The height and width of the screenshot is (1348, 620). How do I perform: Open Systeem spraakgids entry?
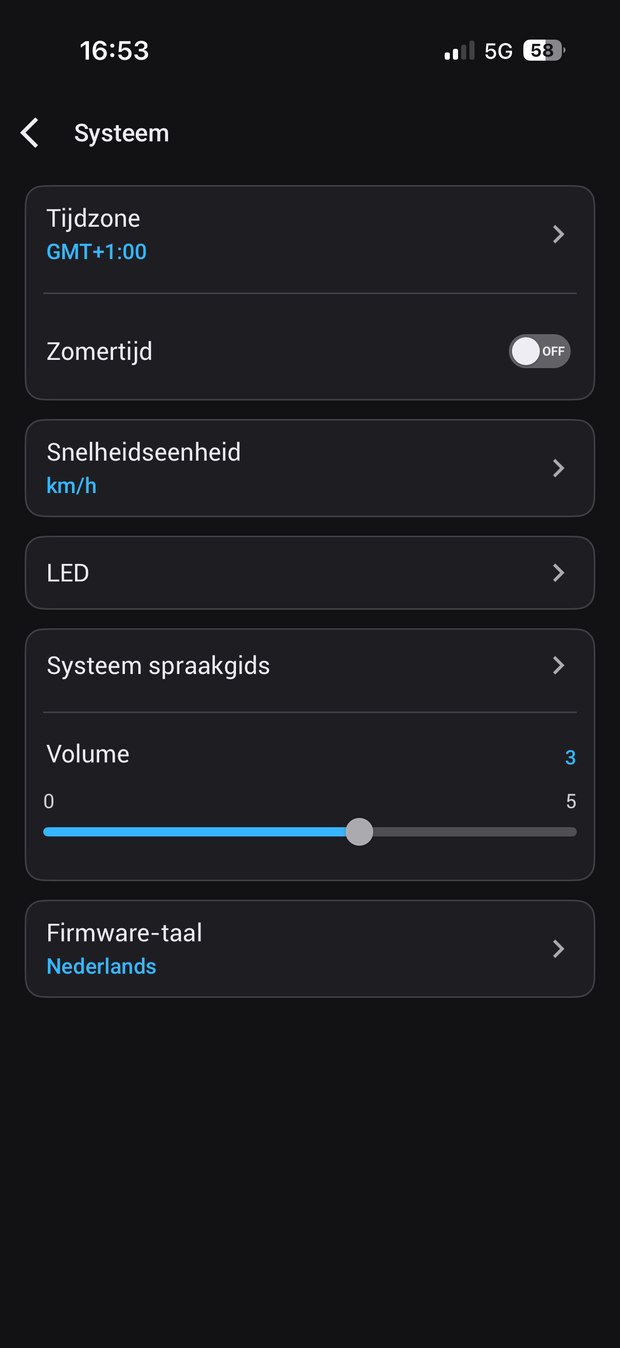coord(158,666)
